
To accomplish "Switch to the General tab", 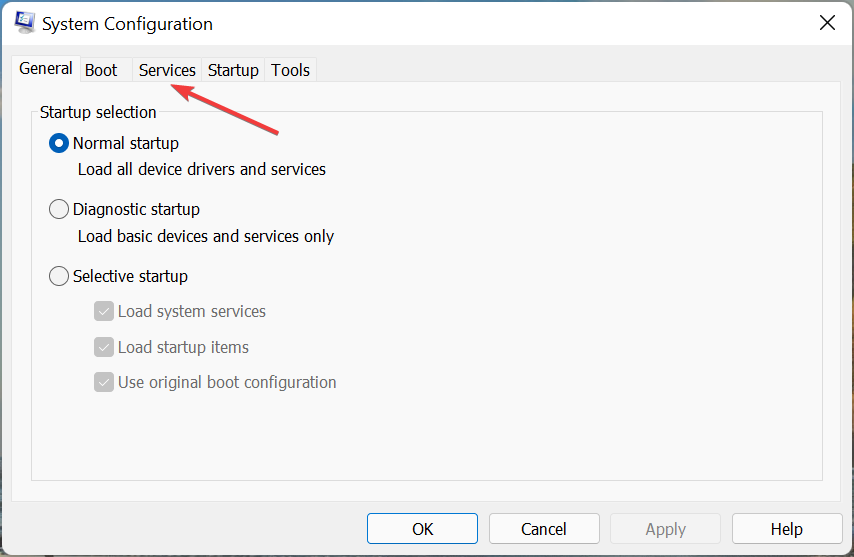I will click(46, 69).
